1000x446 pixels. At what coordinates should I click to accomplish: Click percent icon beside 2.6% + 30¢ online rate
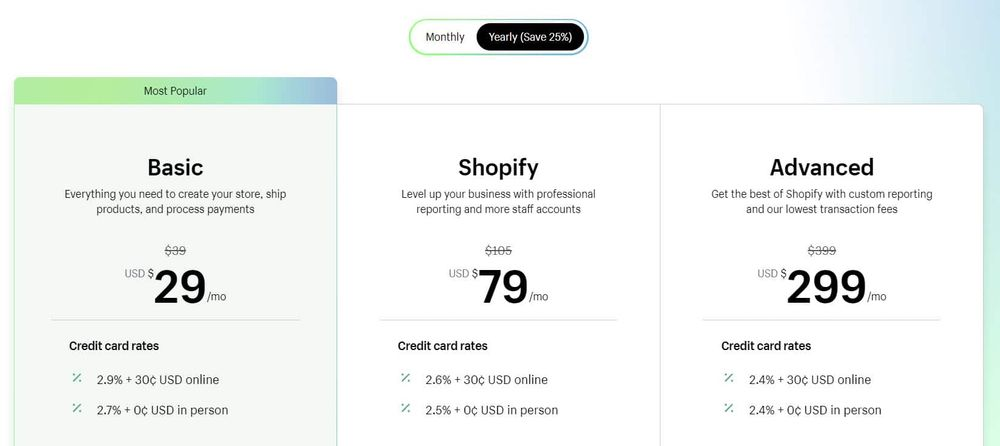point(405,379)
